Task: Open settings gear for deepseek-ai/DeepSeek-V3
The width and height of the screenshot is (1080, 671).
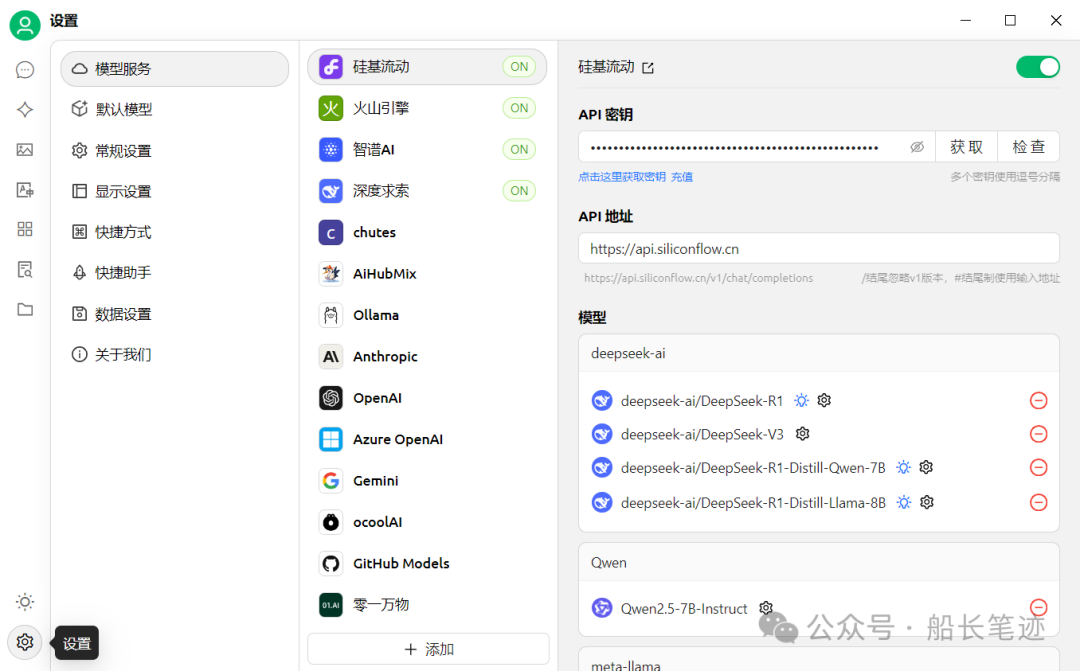Action: 802,434
